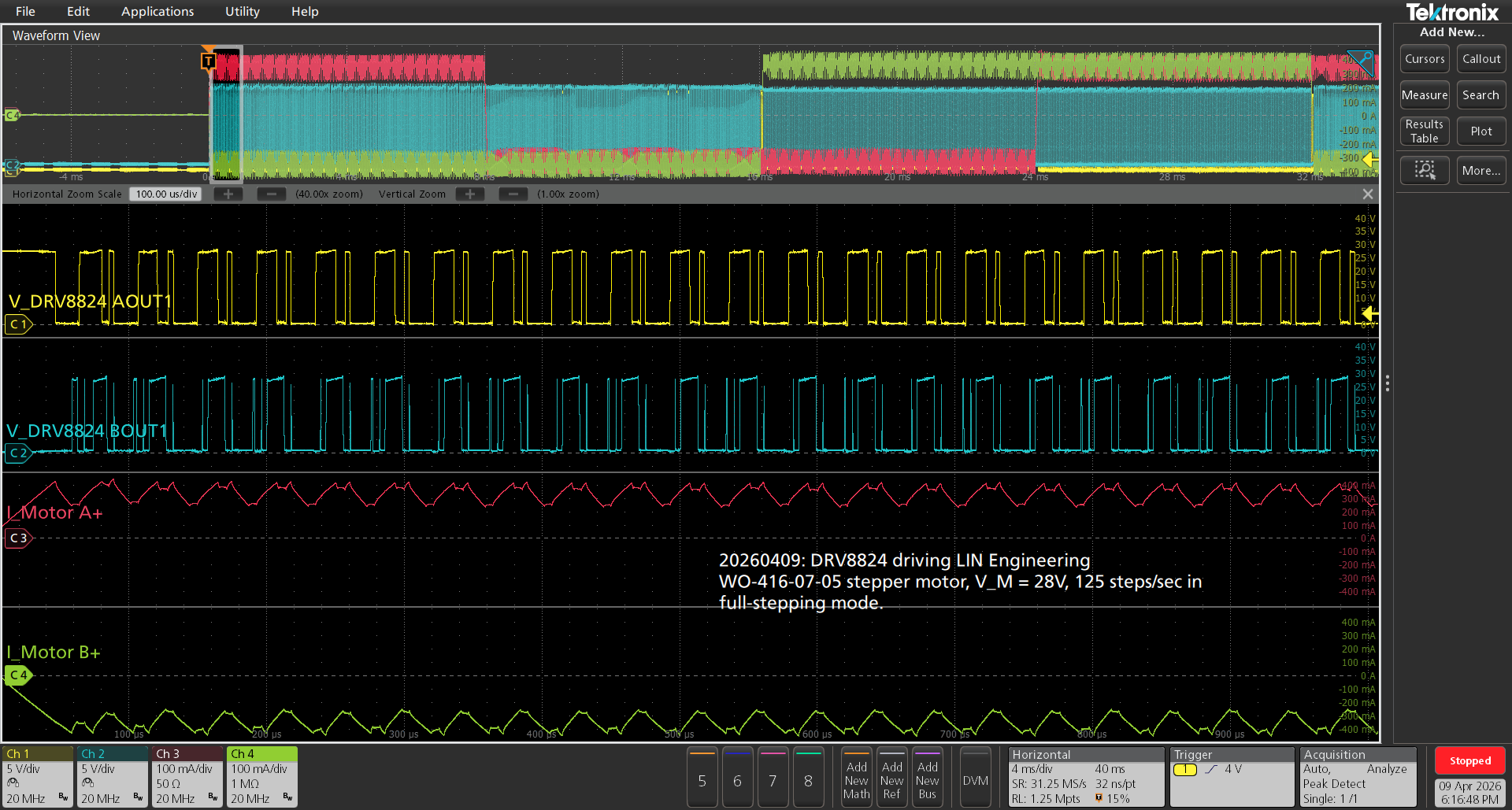Expand the More... options
The width and height of the screenshot is (1512, 810).
(x=1481, y=170)
